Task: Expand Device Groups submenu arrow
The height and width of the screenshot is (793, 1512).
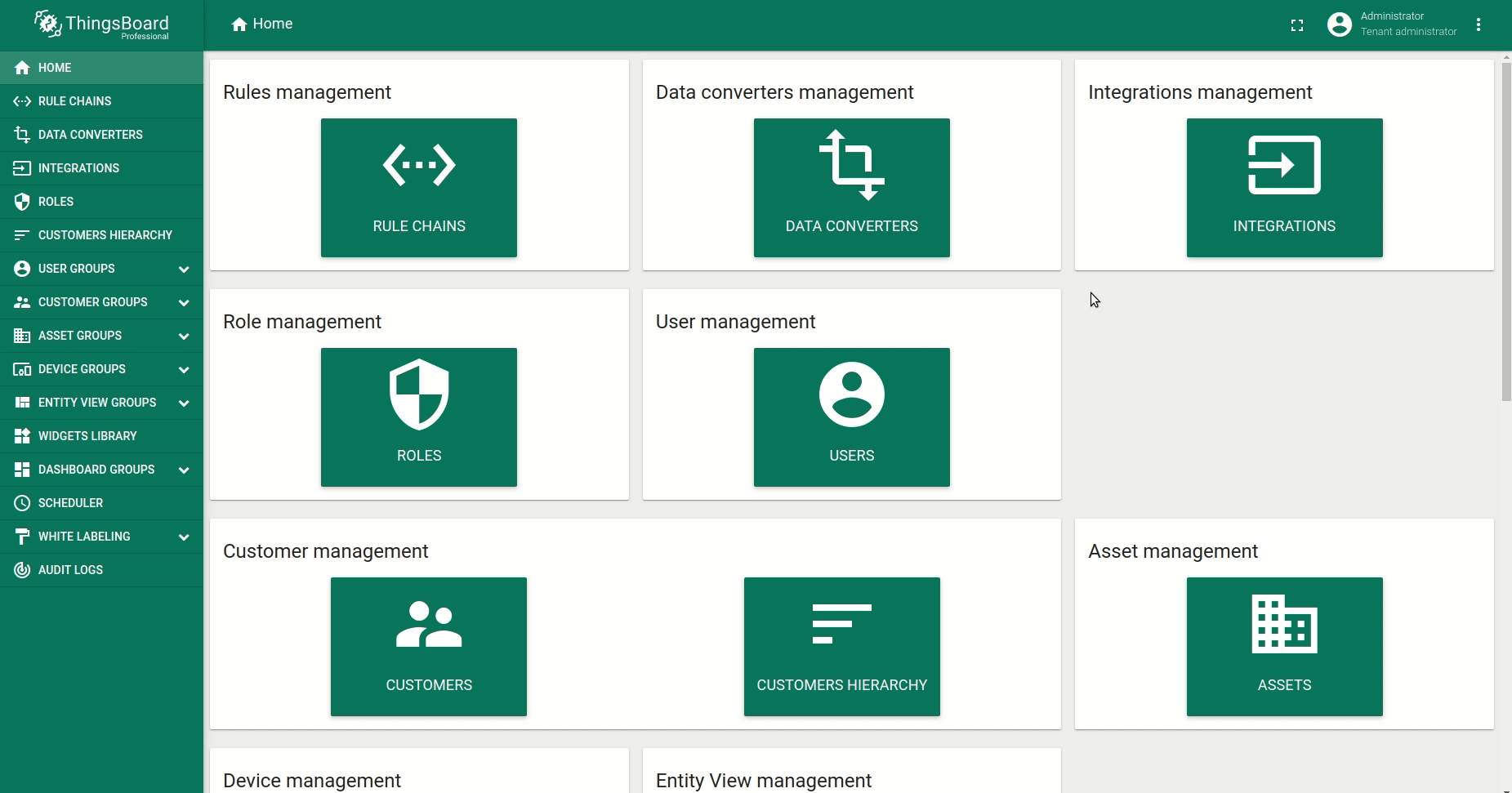Action: tap(184, 370)
